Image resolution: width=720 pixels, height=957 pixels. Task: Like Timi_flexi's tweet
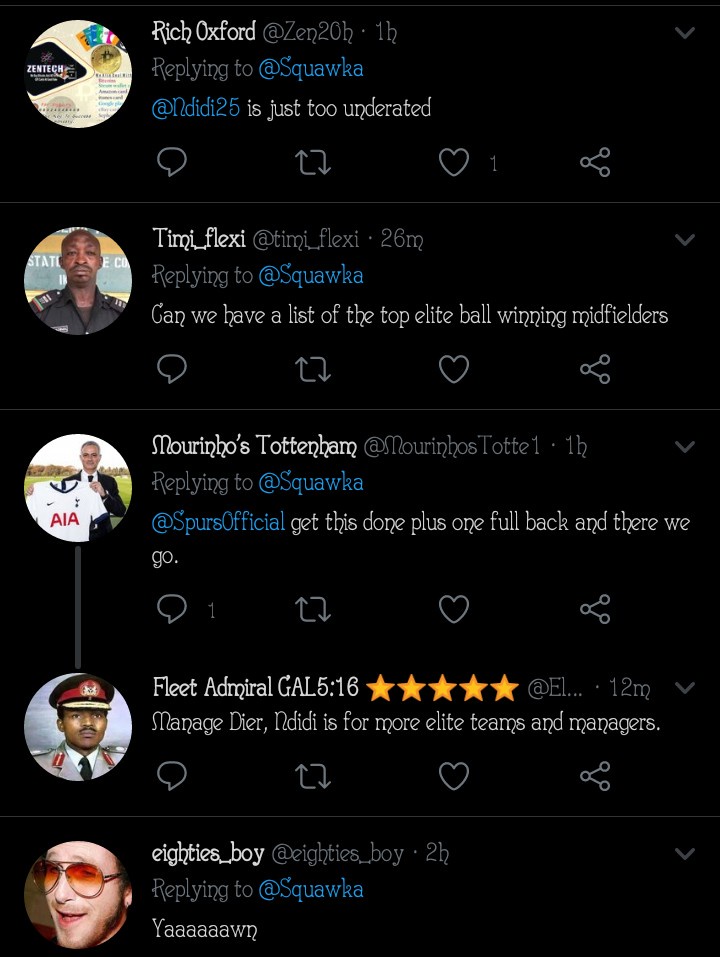click(x=454, y=369)
